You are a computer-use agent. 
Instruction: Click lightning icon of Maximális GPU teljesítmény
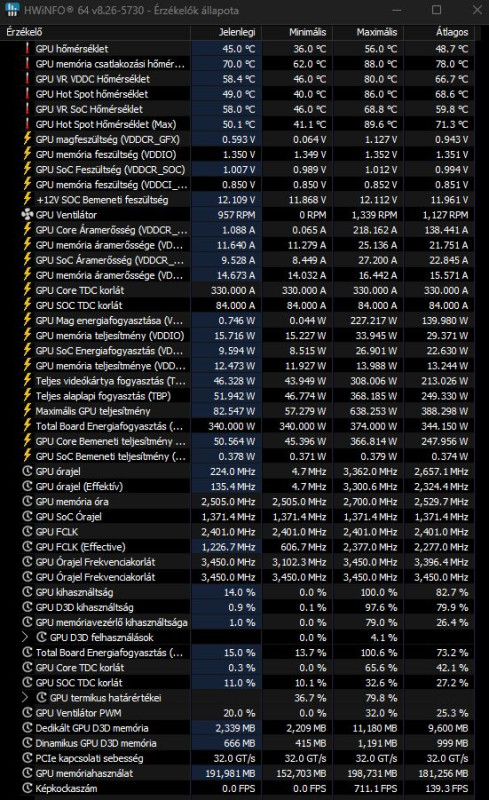28,411
